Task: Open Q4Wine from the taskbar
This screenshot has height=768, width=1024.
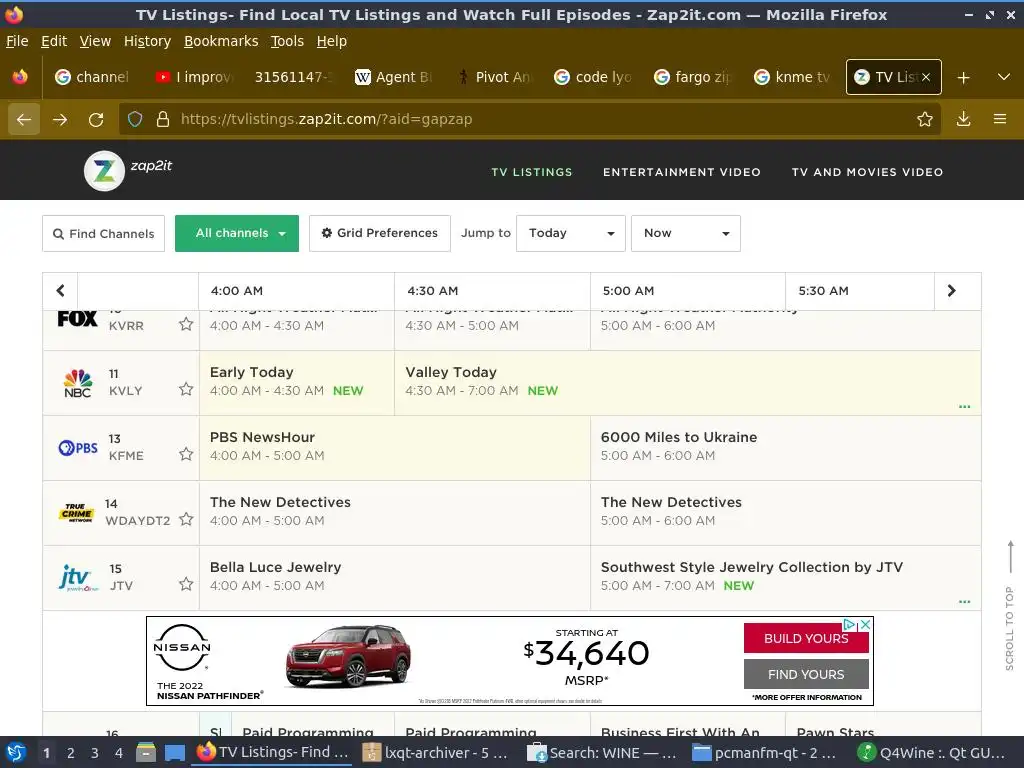Action: (932, 753)
